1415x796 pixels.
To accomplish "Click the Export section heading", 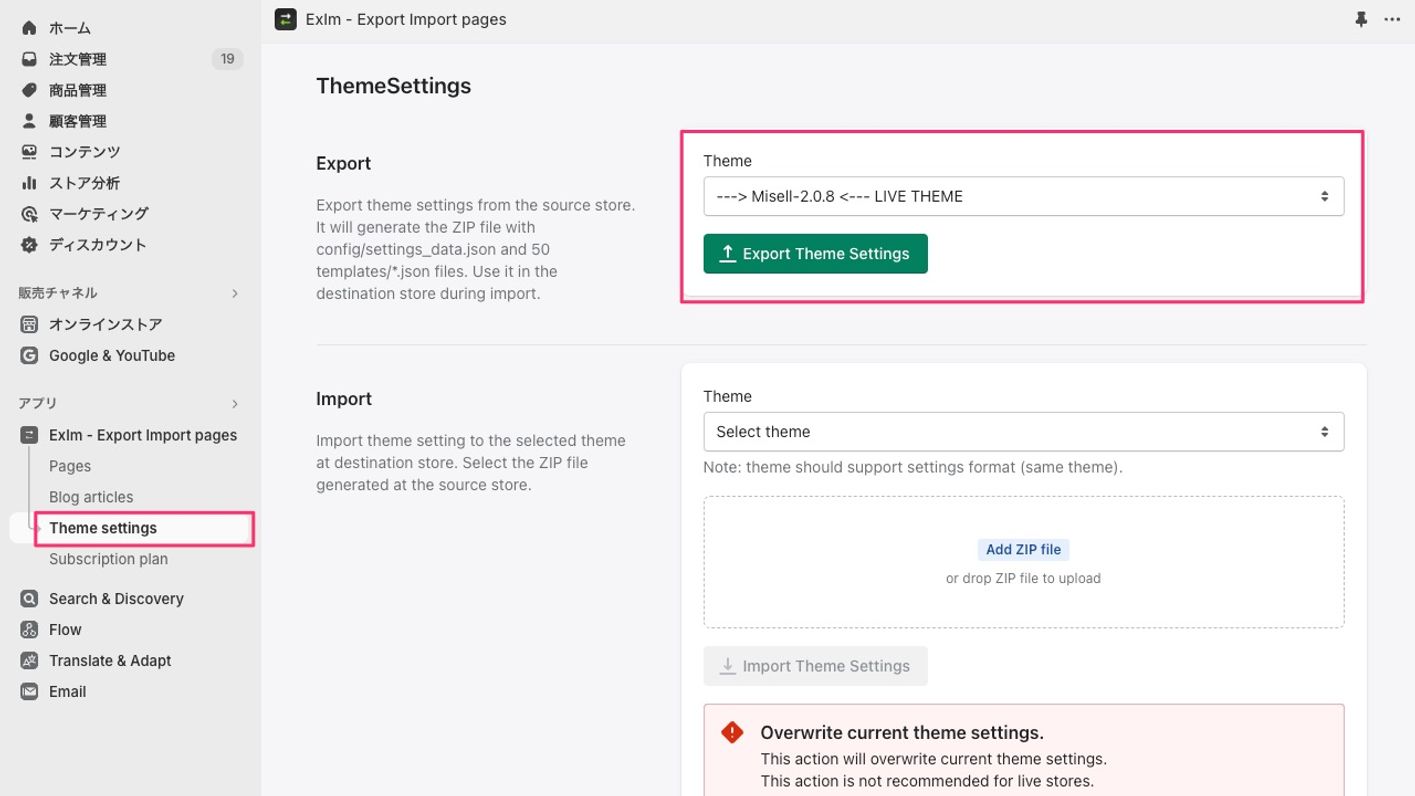I will click(343, 163).
